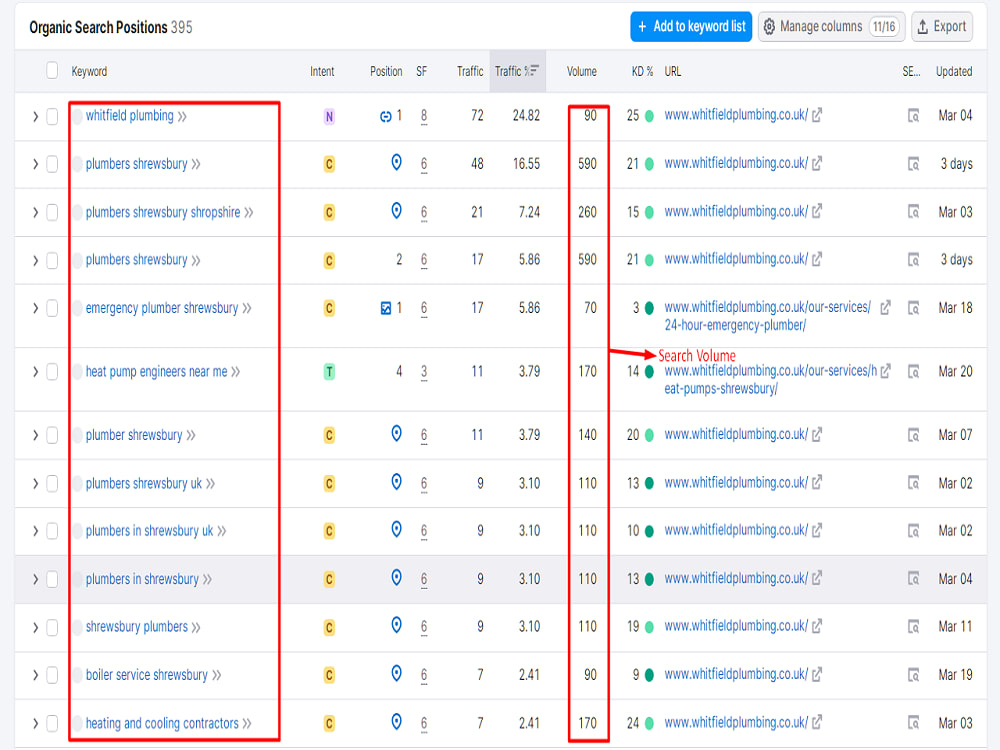
Task: Open external link icon for whitfield plumbing URL
Action: (x=817, y=115)
